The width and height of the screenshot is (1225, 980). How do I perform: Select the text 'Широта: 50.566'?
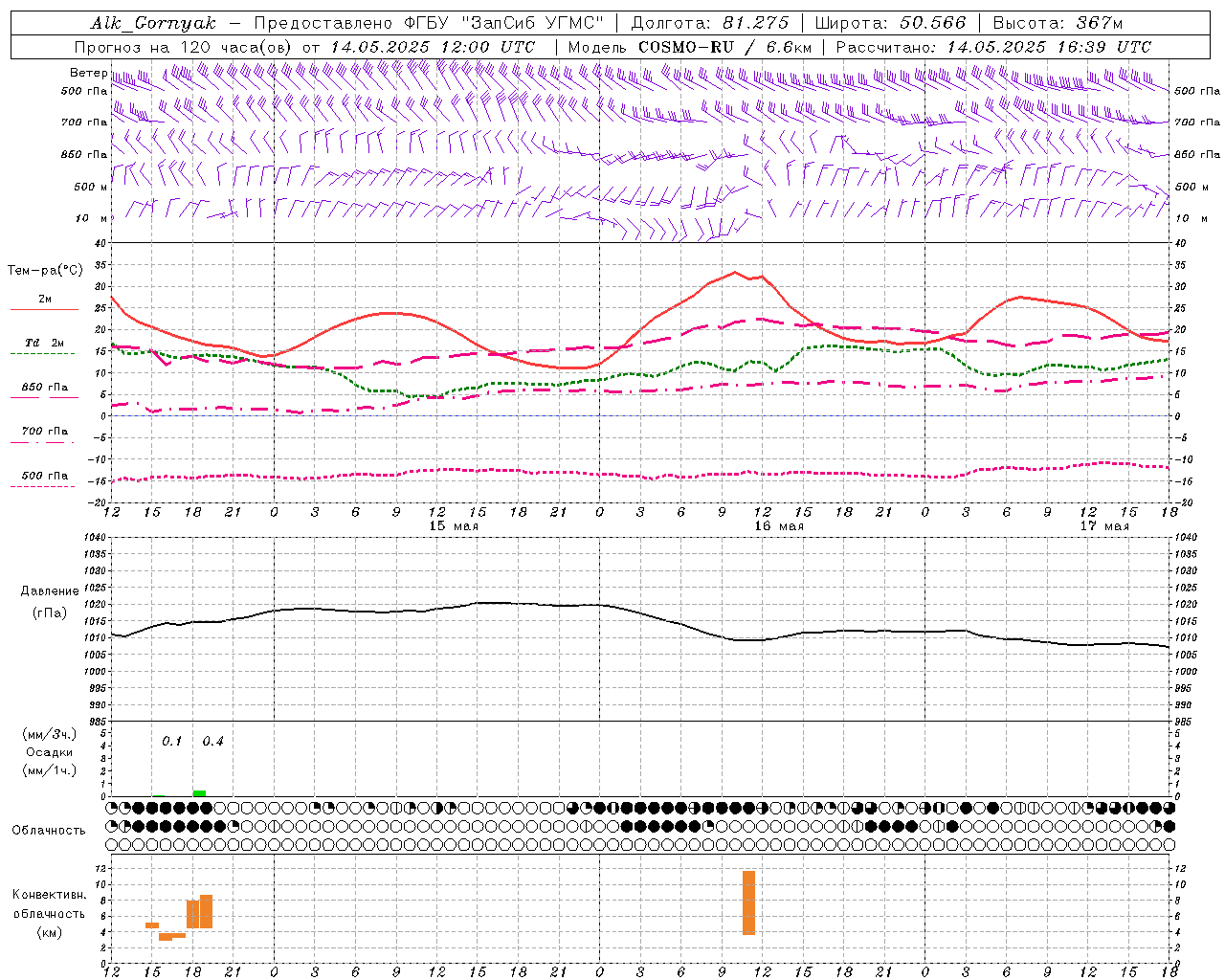pos(890,23)
